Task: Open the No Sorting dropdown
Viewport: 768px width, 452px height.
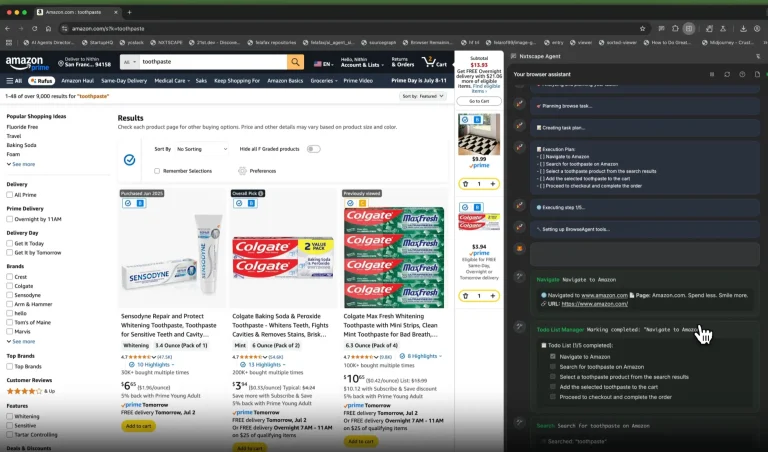Action: (x=202, y=149)
